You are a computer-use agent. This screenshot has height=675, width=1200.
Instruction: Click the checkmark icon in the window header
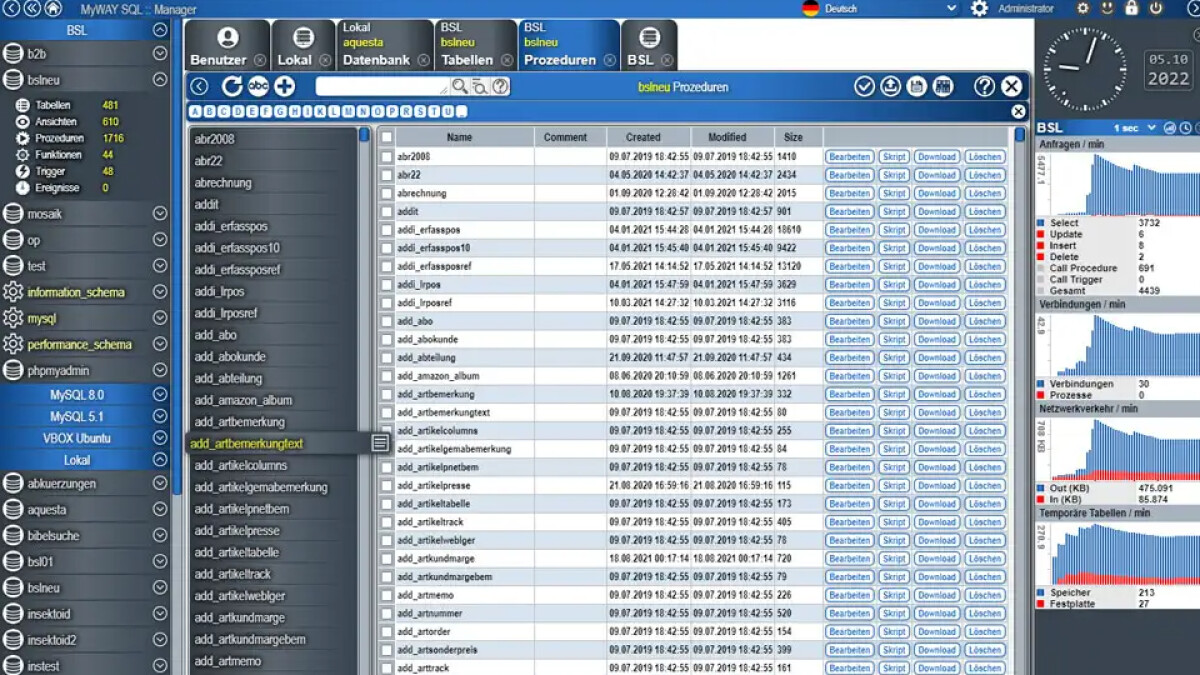click(x=864, y=86)
